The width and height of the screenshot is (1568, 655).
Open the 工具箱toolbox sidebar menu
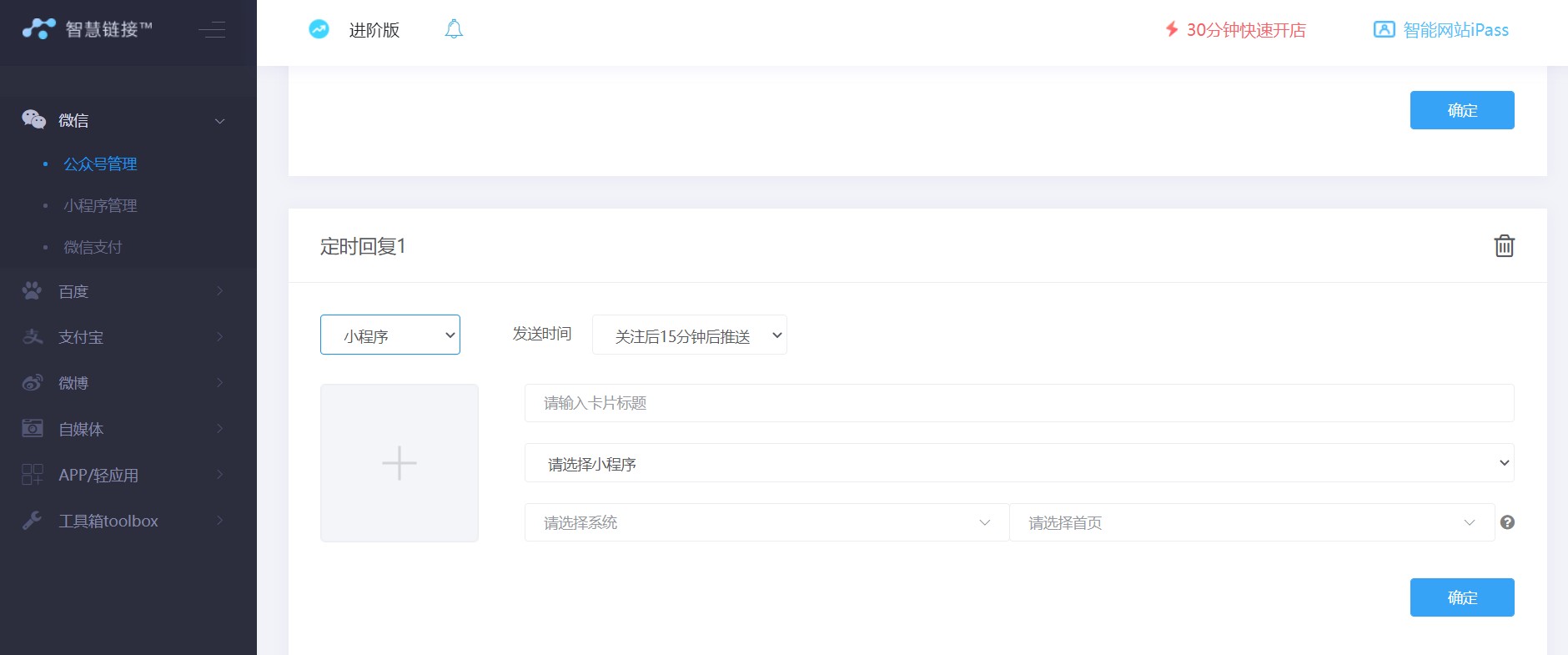(128, 521)
